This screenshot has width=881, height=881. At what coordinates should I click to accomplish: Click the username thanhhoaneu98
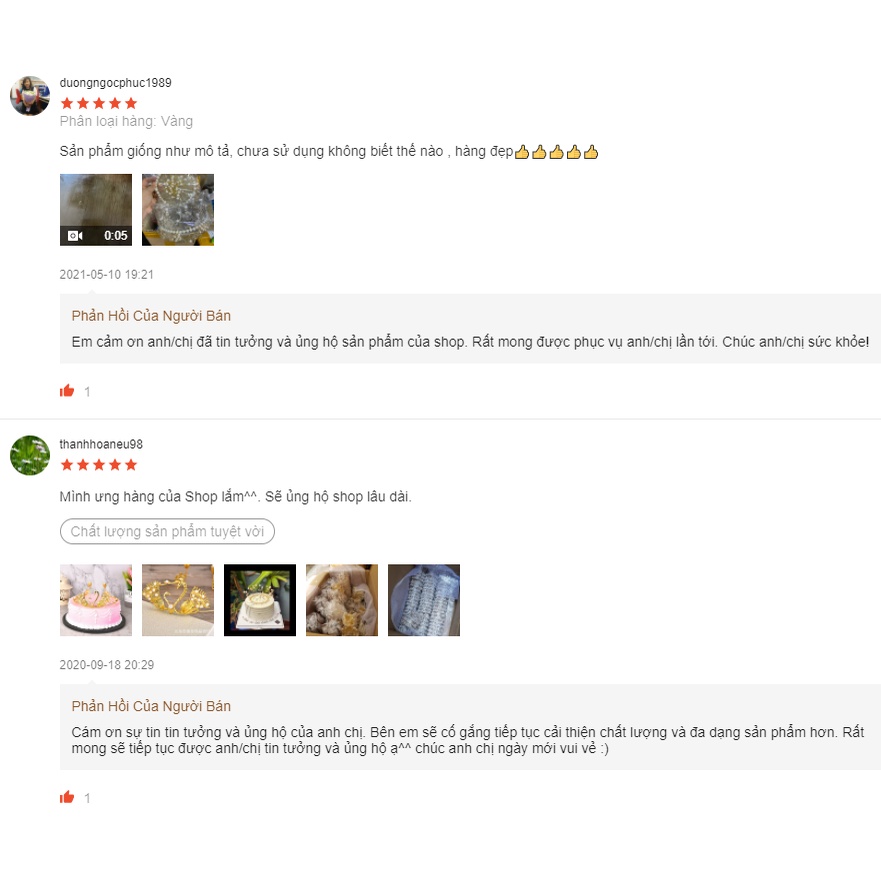[x=101, y=444]
